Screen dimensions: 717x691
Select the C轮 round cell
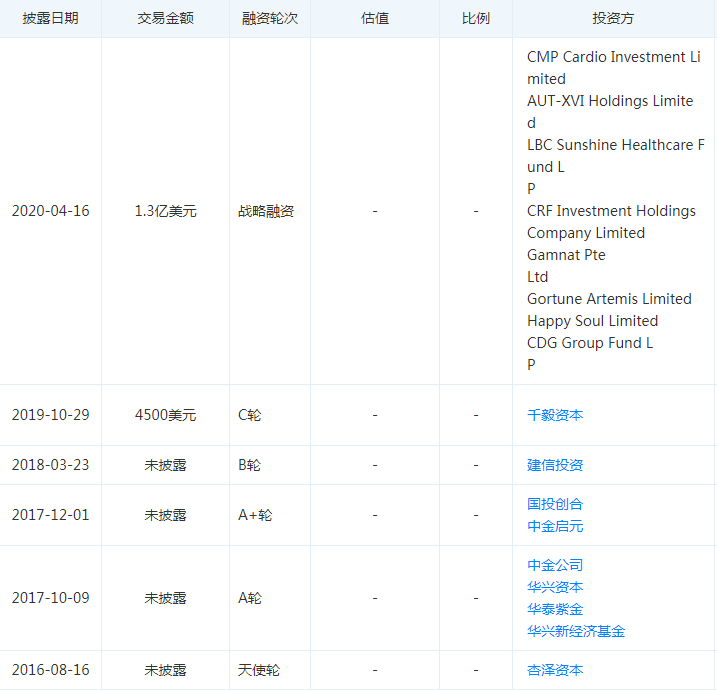(249, 415)
